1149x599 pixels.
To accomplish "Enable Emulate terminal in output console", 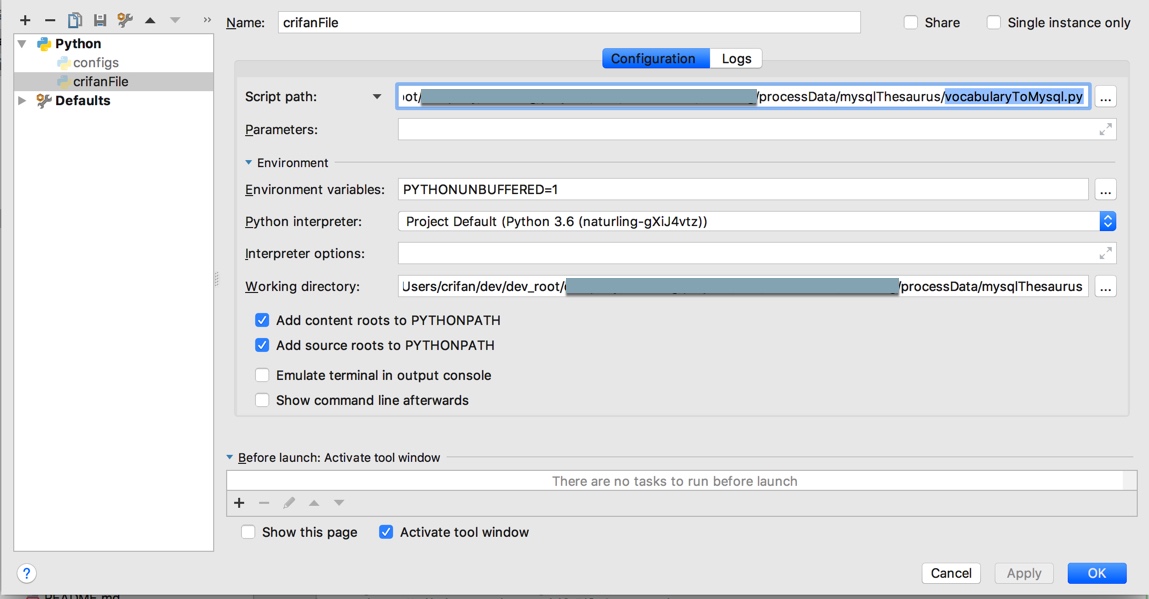I will [262, 375].
